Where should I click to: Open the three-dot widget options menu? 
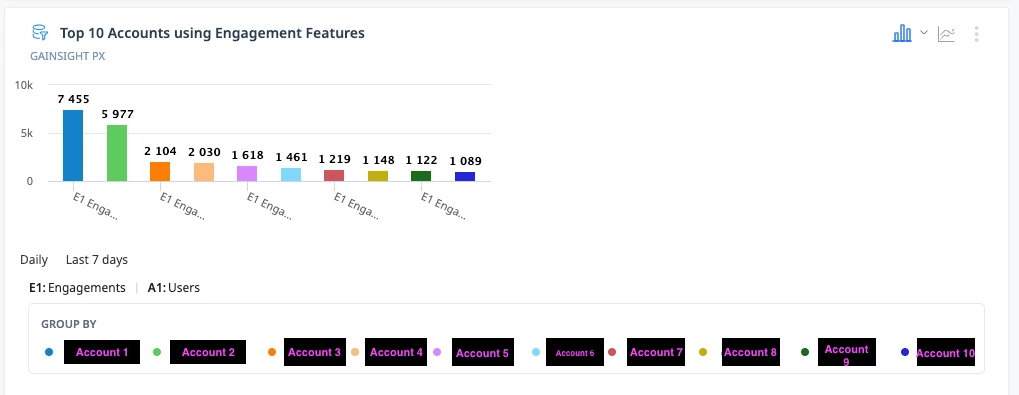(x=976, y=34)
